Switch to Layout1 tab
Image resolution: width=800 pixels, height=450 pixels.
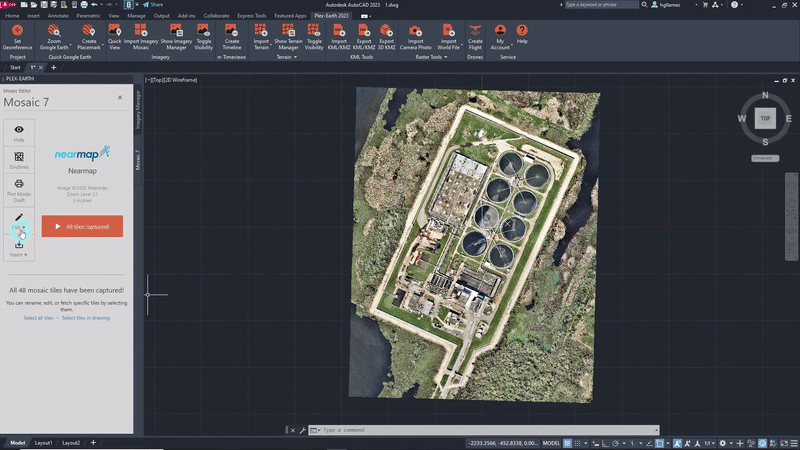(43, 443)
